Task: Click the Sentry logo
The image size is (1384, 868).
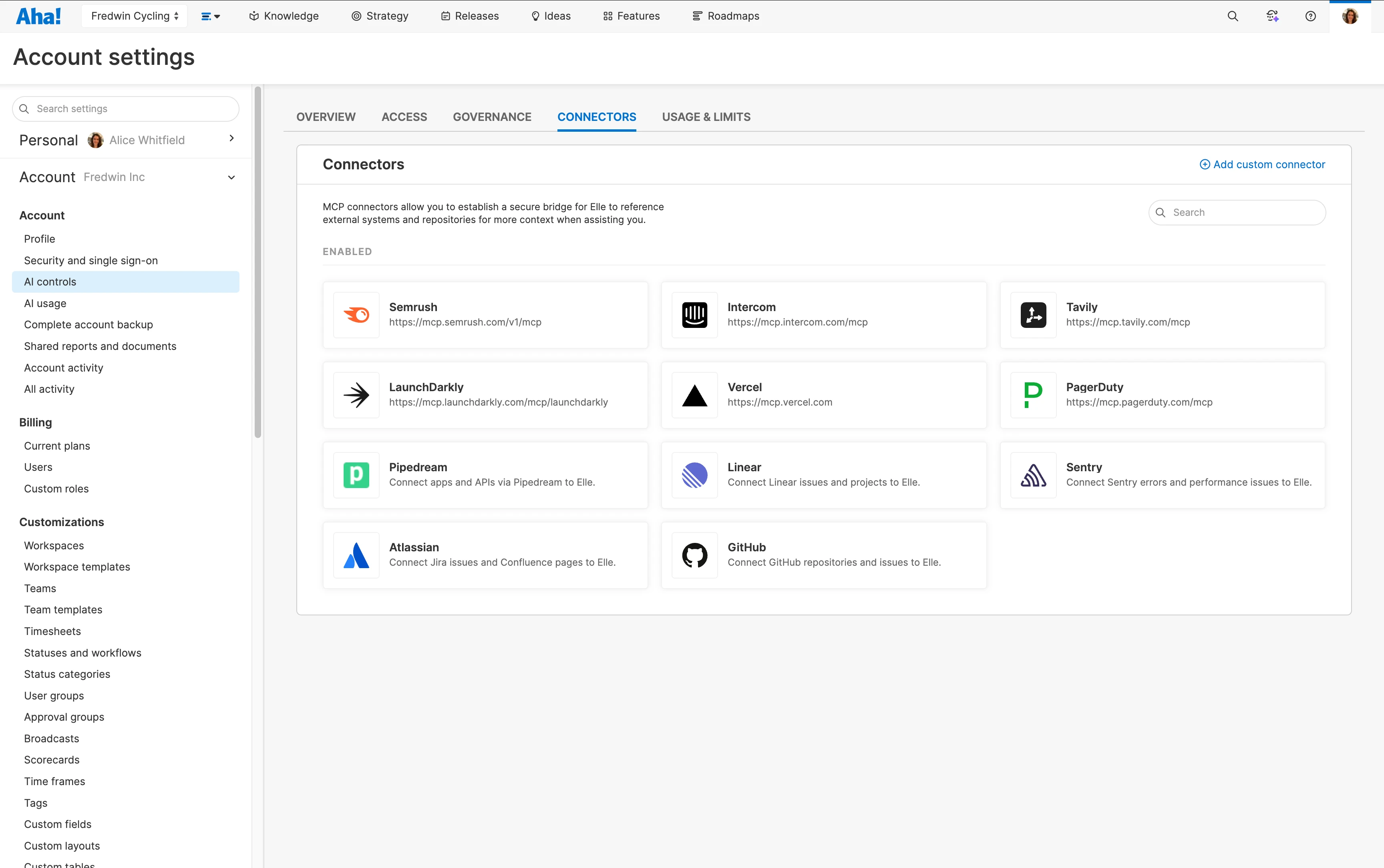Action: [1033, 475]
